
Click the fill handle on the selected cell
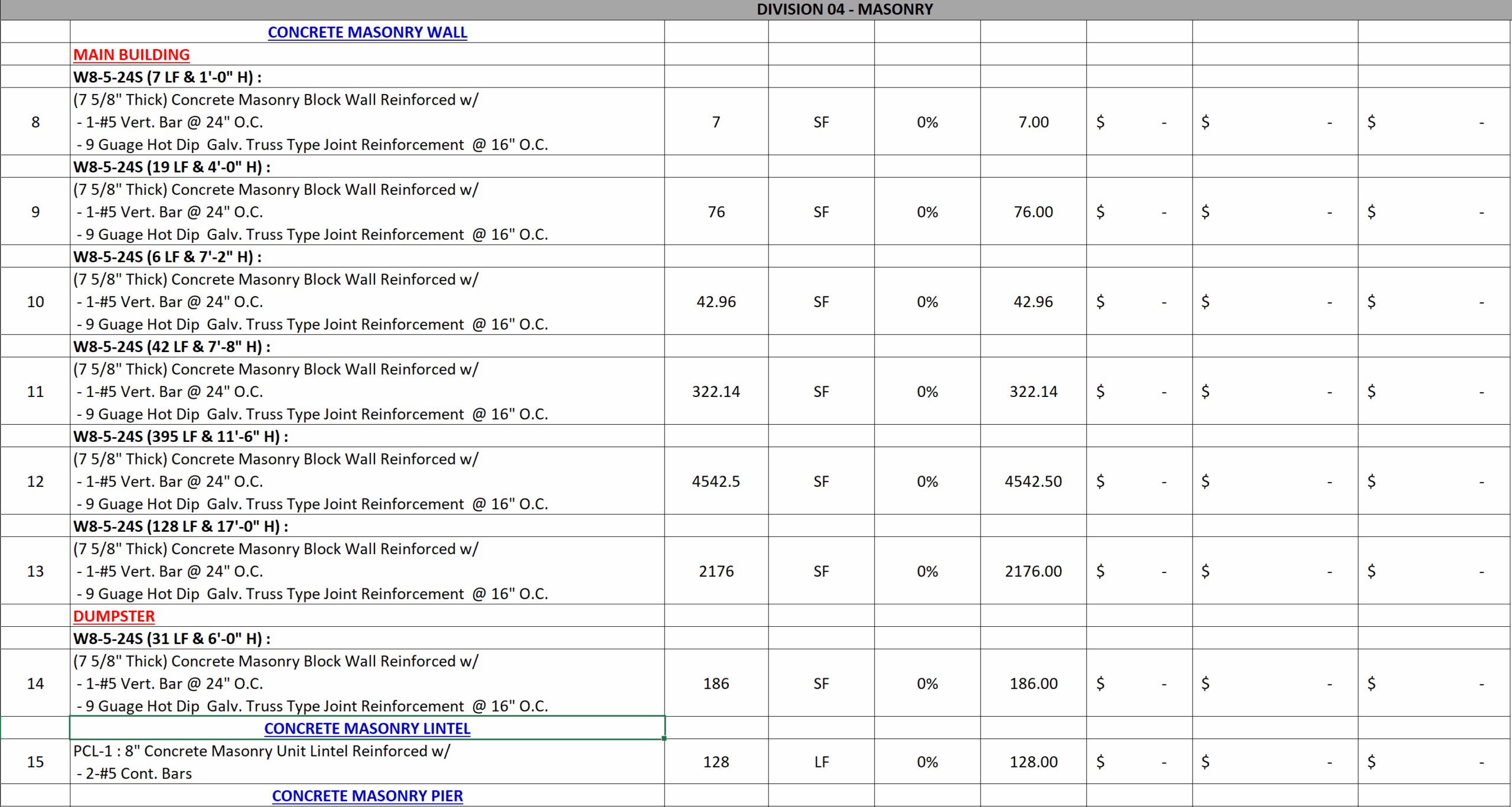point(664,739)
